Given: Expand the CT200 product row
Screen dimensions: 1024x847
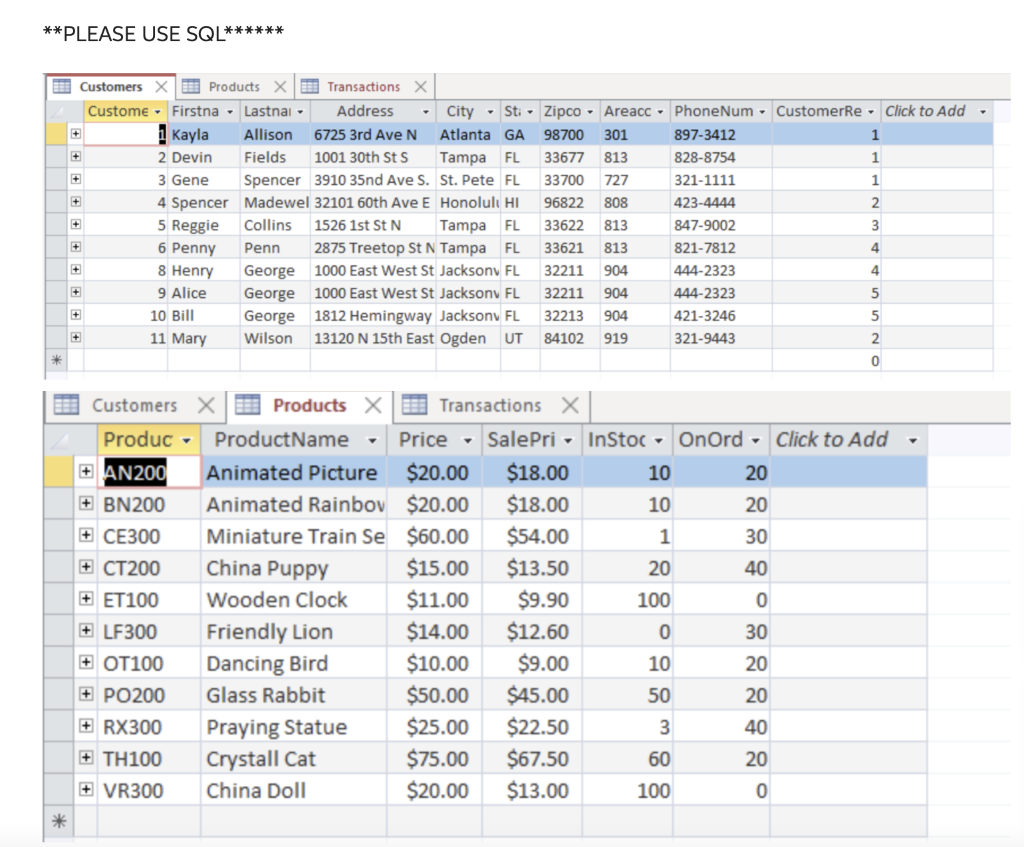Looking at the screenshot, I should (86, 567).
